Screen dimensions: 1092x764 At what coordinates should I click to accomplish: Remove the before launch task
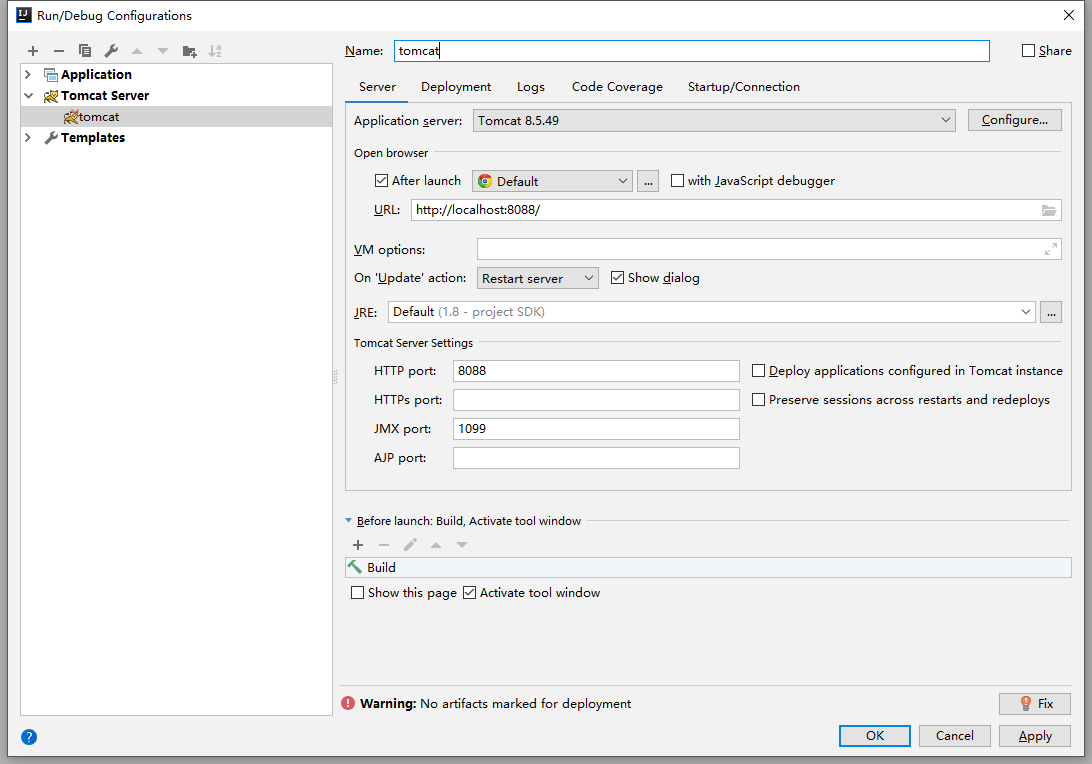point(384,545)
